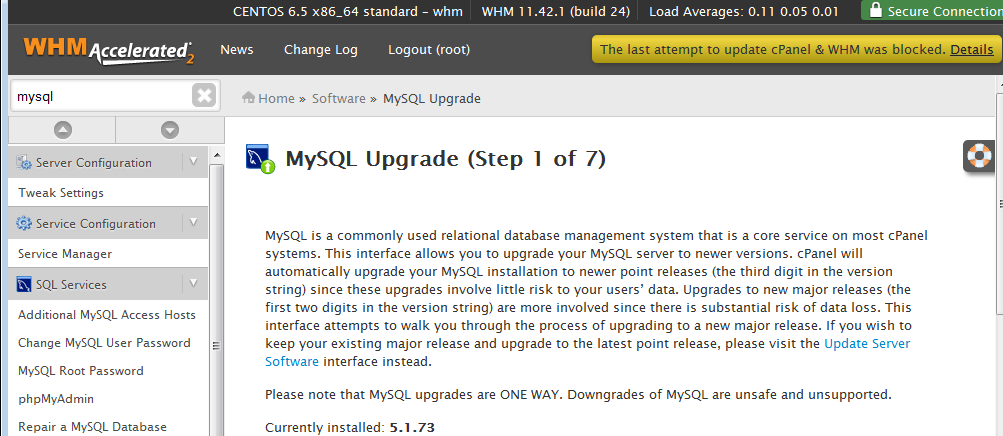Collapse the SQL Services section arrow
The image size is (1003, 436).
(x=193, y=284)
